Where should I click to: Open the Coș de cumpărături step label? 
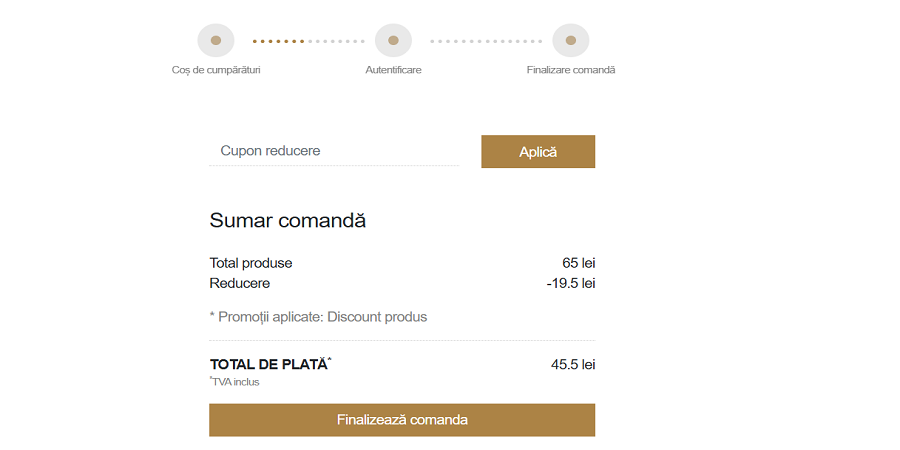click(x=216, y=70)
